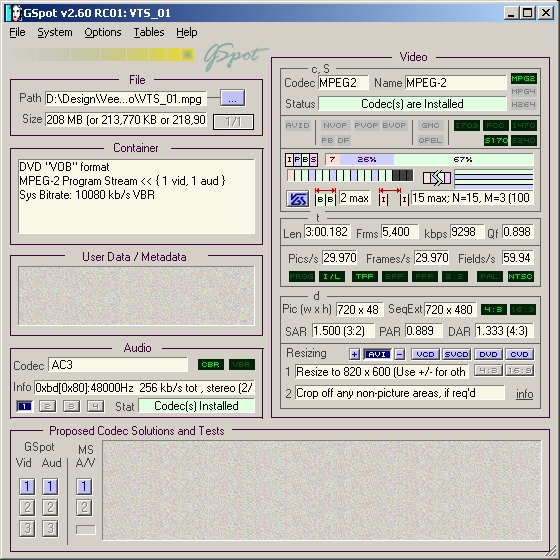This screenshot has height=560, width=560.
Task: Open the Options menu
Action: point(103,32)
